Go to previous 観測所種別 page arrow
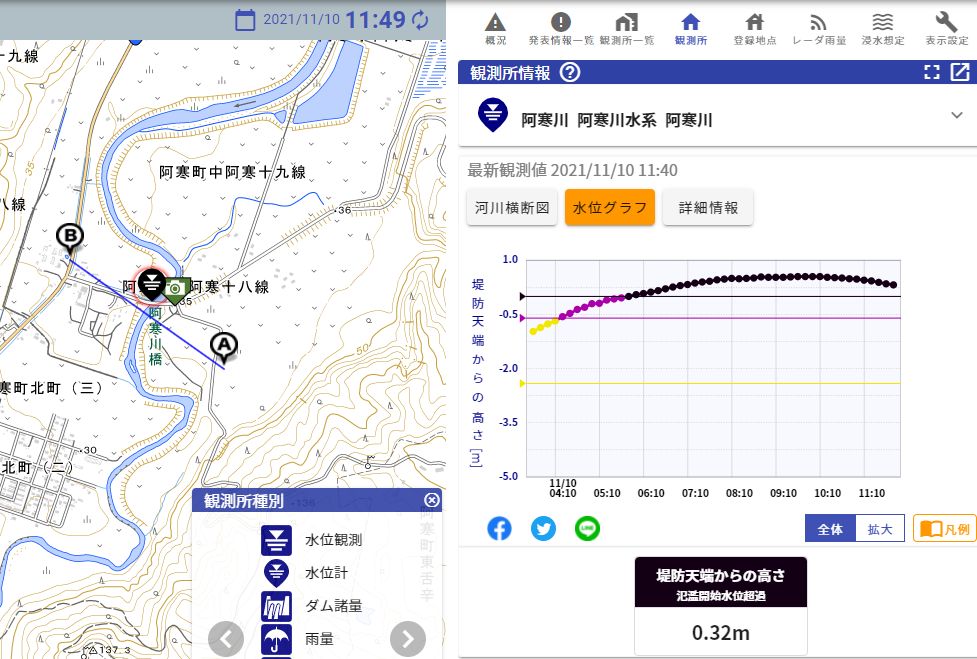The height and width of the screenshot is (659, 977). tap(226, 638)
